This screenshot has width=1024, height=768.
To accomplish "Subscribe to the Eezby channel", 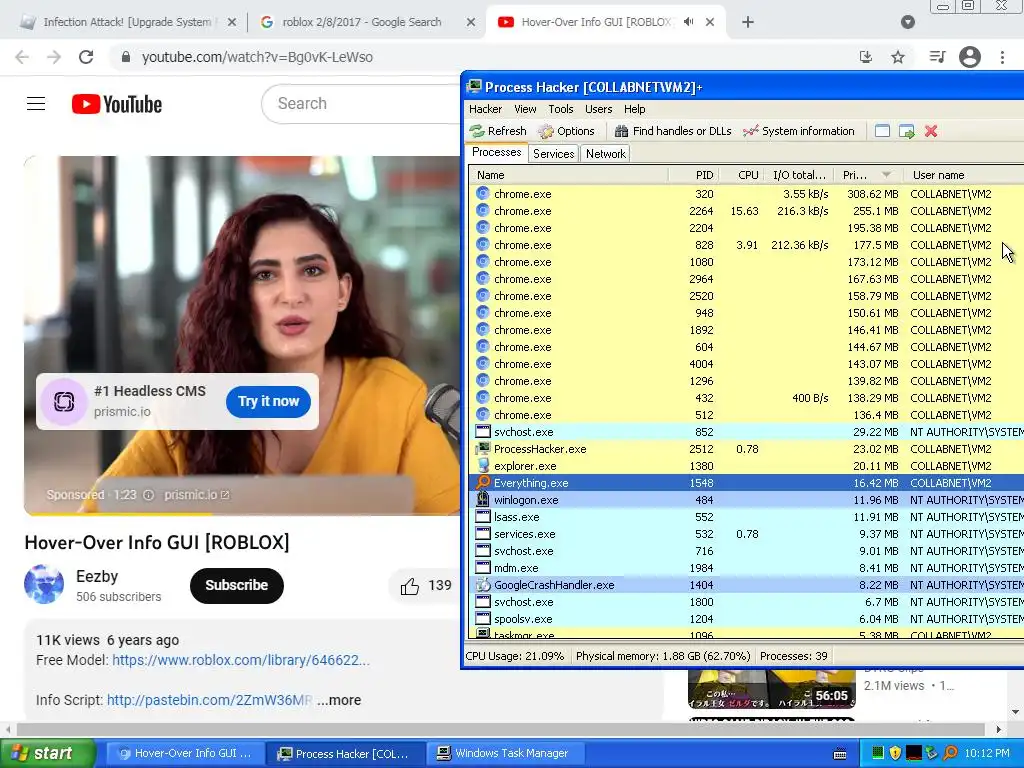I will click(237, 585).
